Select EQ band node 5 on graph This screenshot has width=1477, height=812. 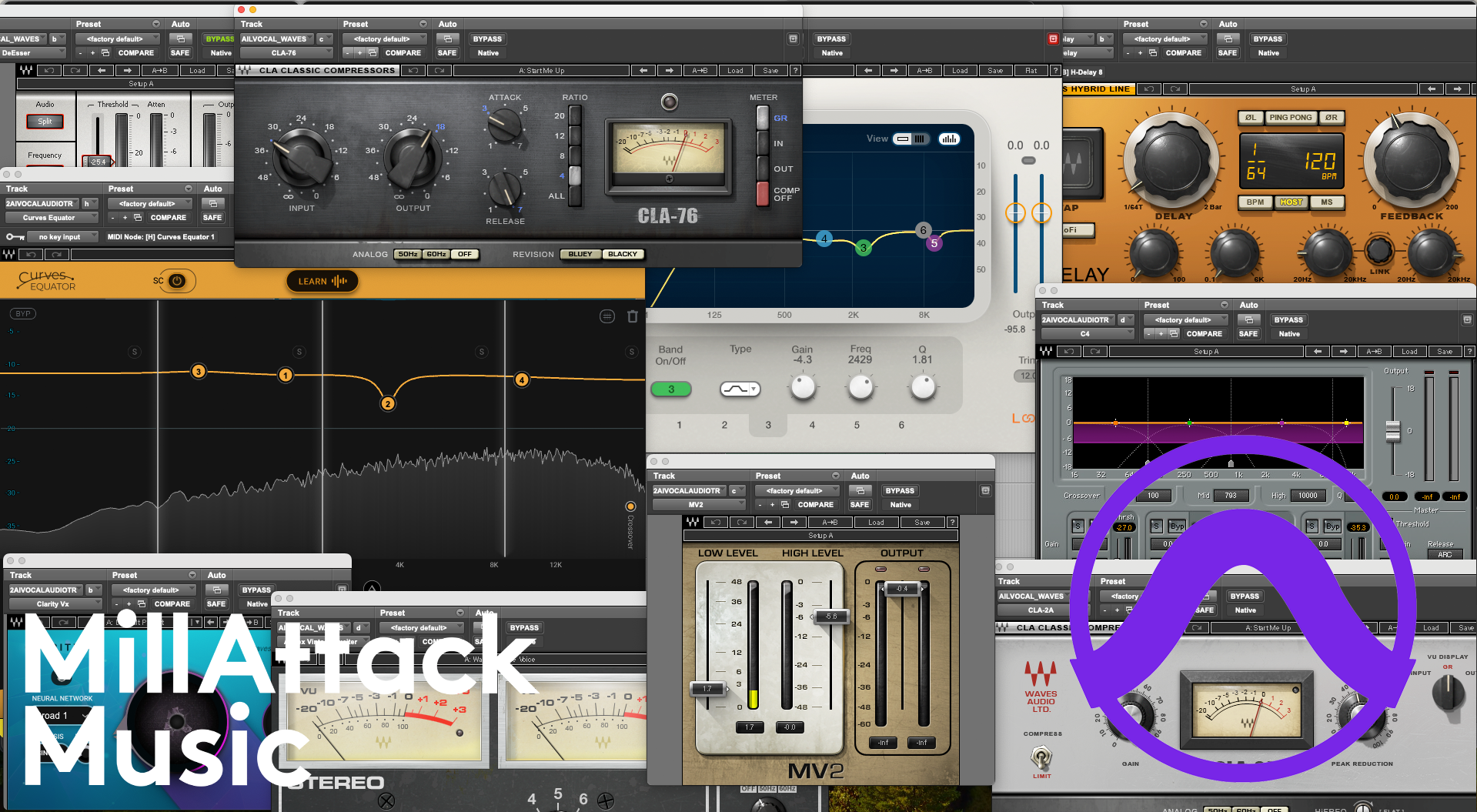[934, 243]
